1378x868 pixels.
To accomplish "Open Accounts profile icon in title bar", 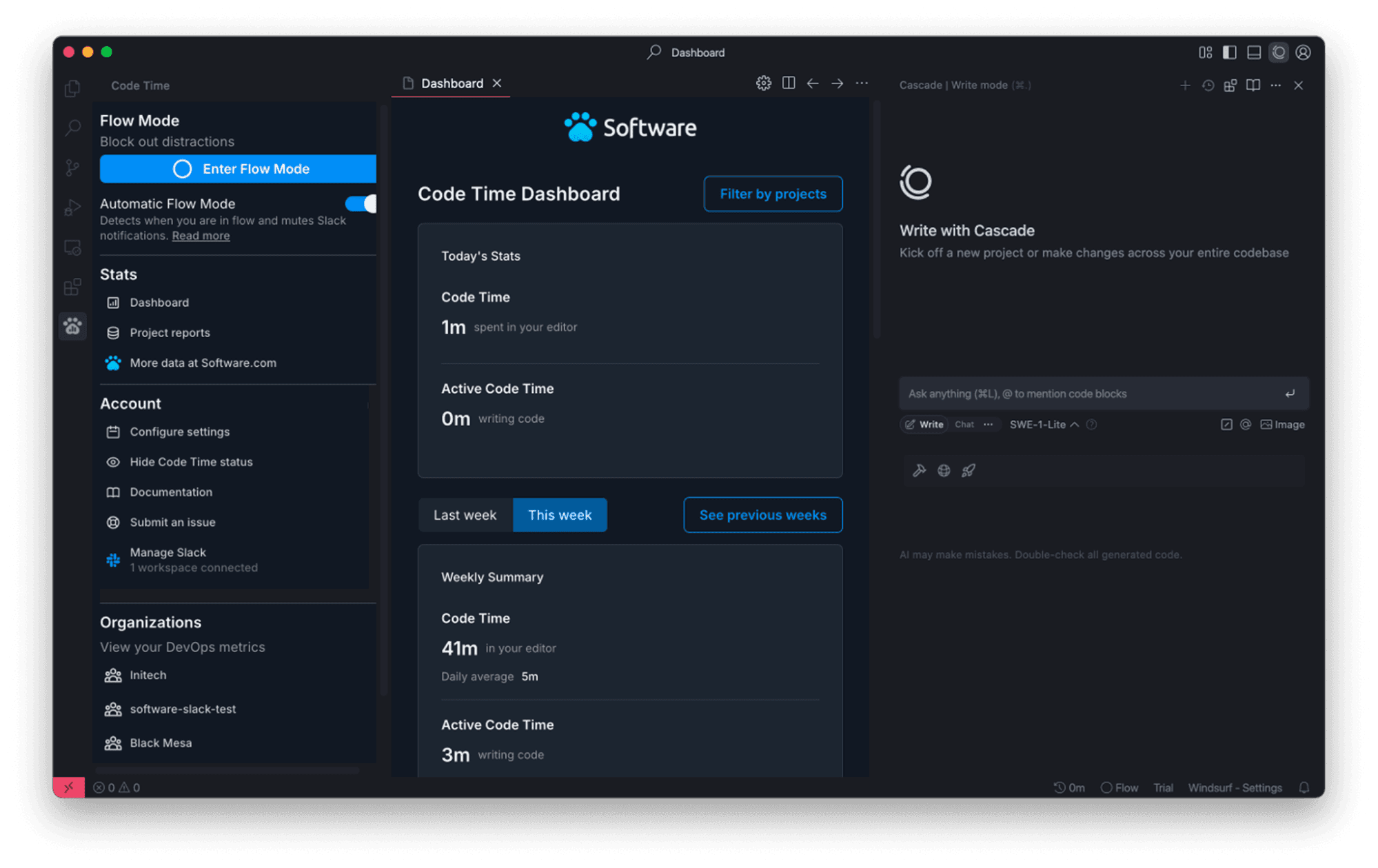I will click(x=1303, y=52).
